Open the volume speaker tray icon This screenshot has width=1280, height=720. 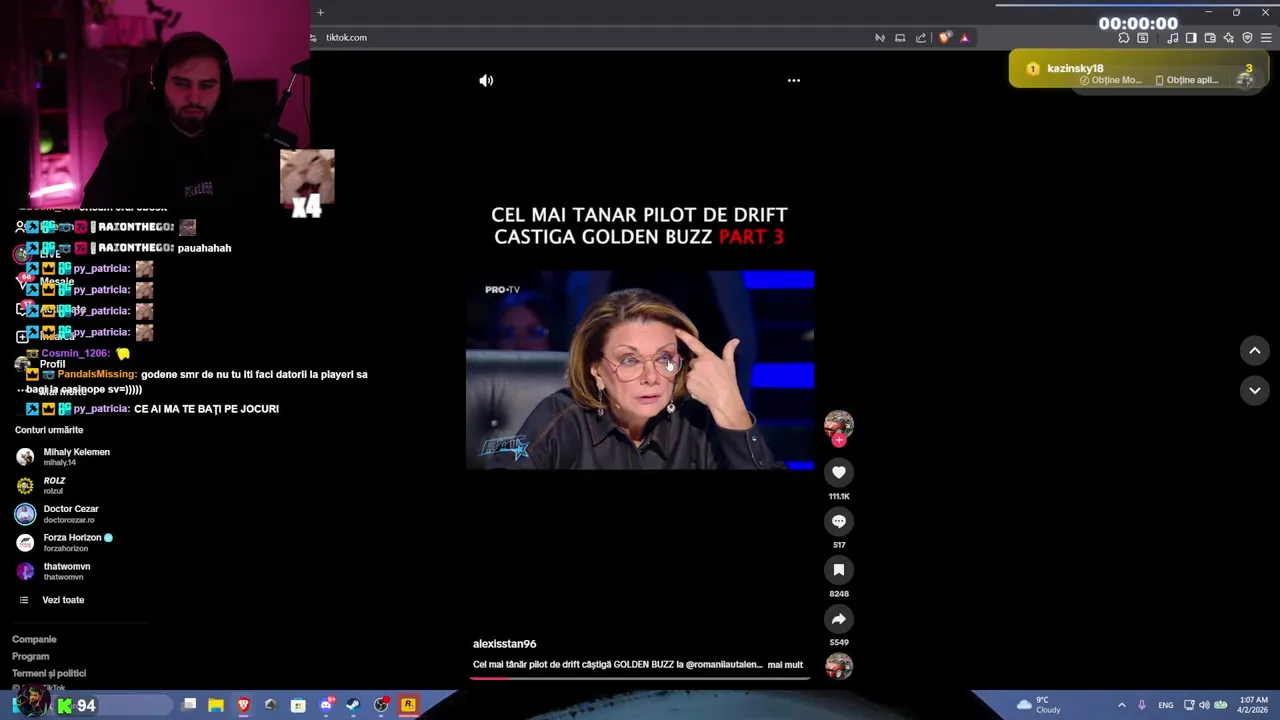click(1204, 705)
